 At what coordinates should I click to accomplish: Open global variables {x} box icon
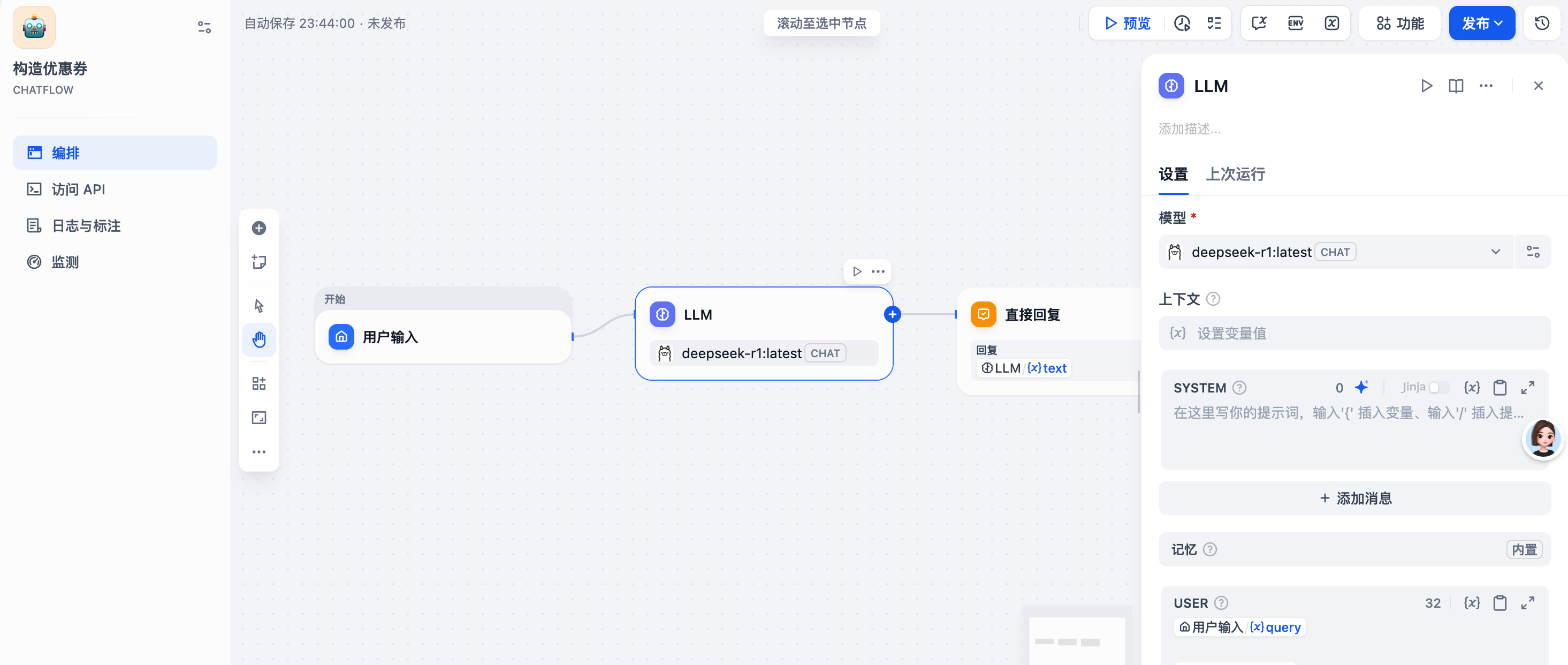click(x=1332, y=23)
